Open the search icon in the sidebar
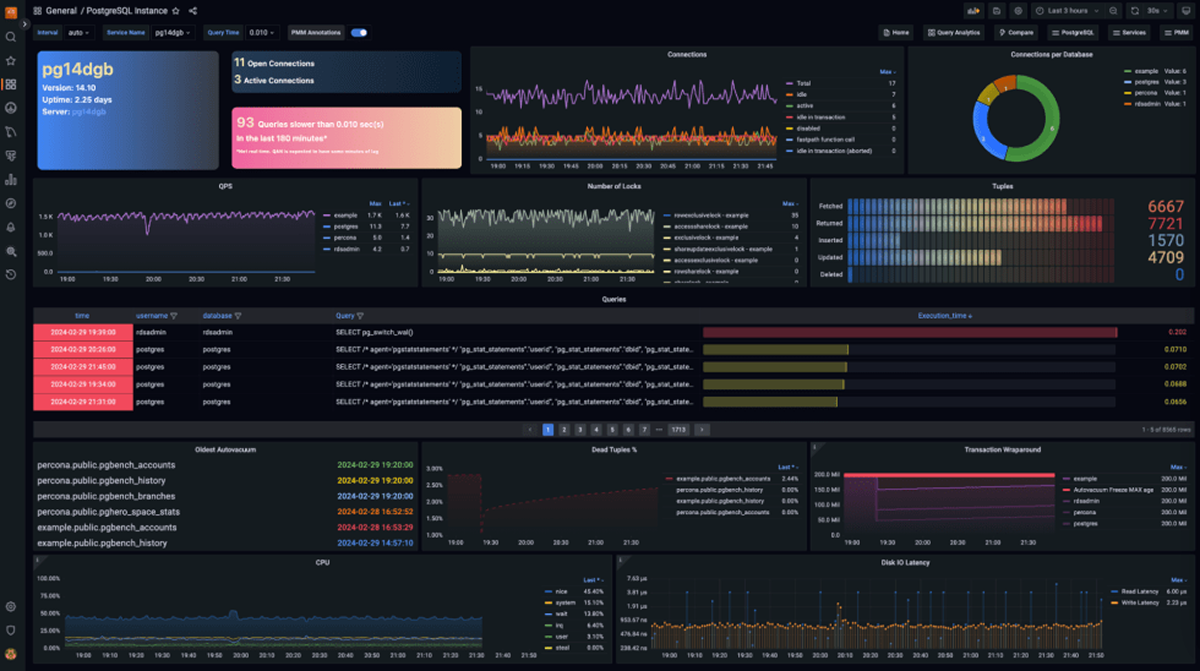1200x671 pixels. [x=11, y=37]
